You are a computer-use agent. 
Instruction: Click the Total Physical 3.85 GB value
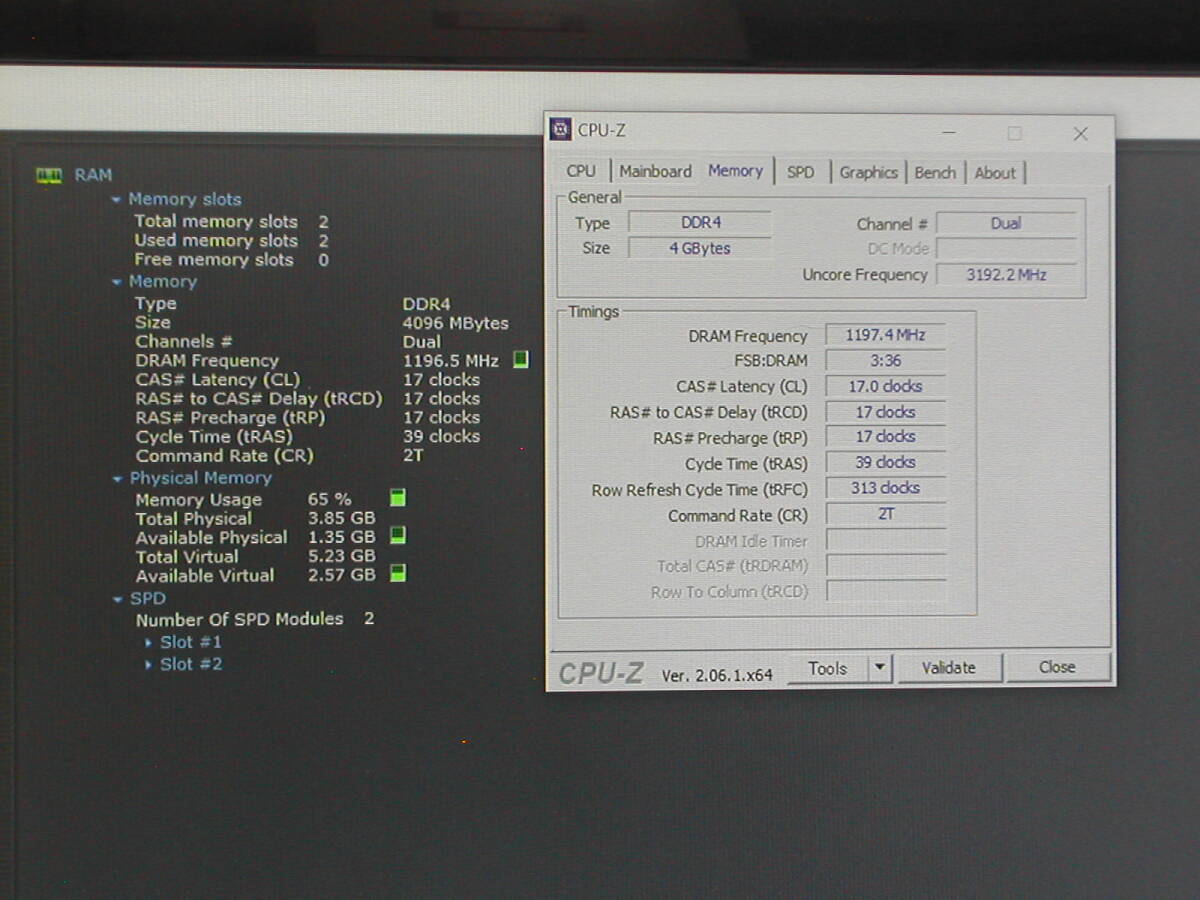pos(341,518)
